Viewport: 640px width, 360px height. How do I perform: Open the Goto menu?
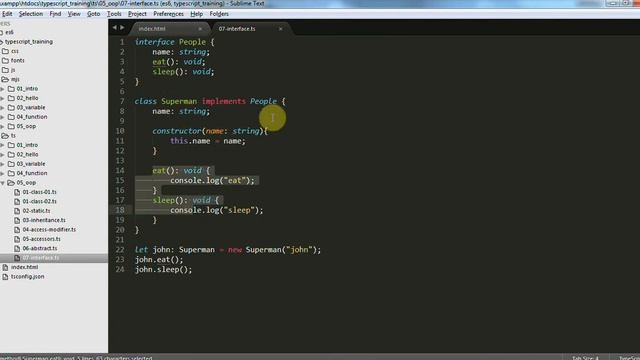coord(93,14)
